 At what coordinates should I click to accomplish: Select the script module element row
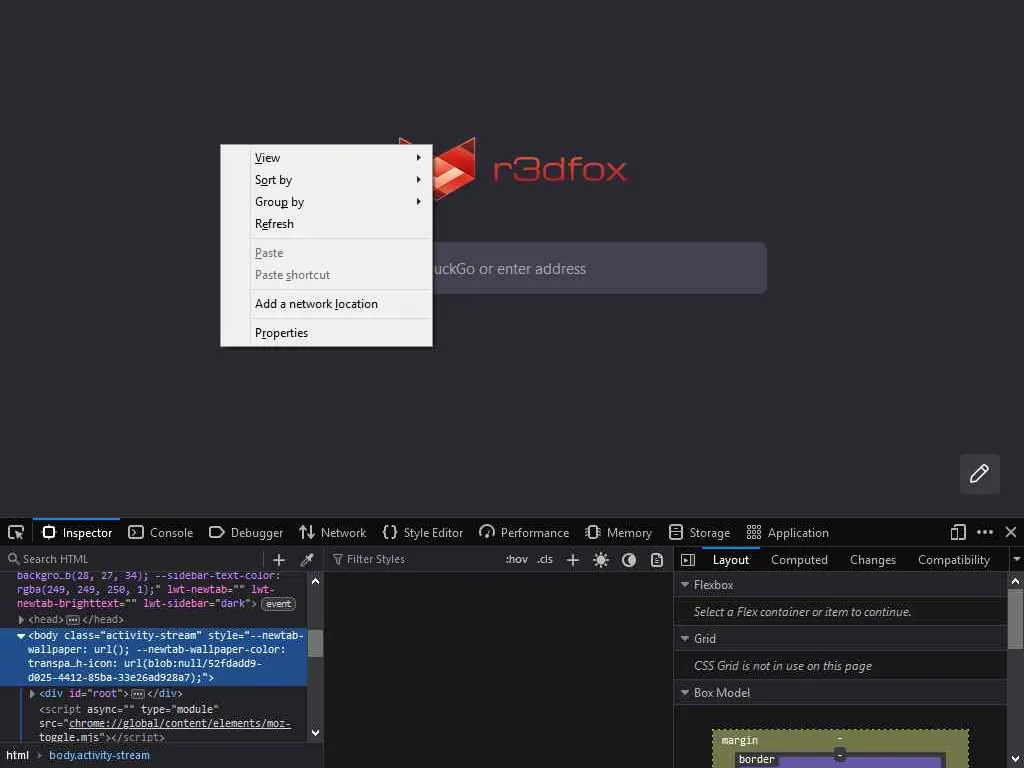click(163, 724)
